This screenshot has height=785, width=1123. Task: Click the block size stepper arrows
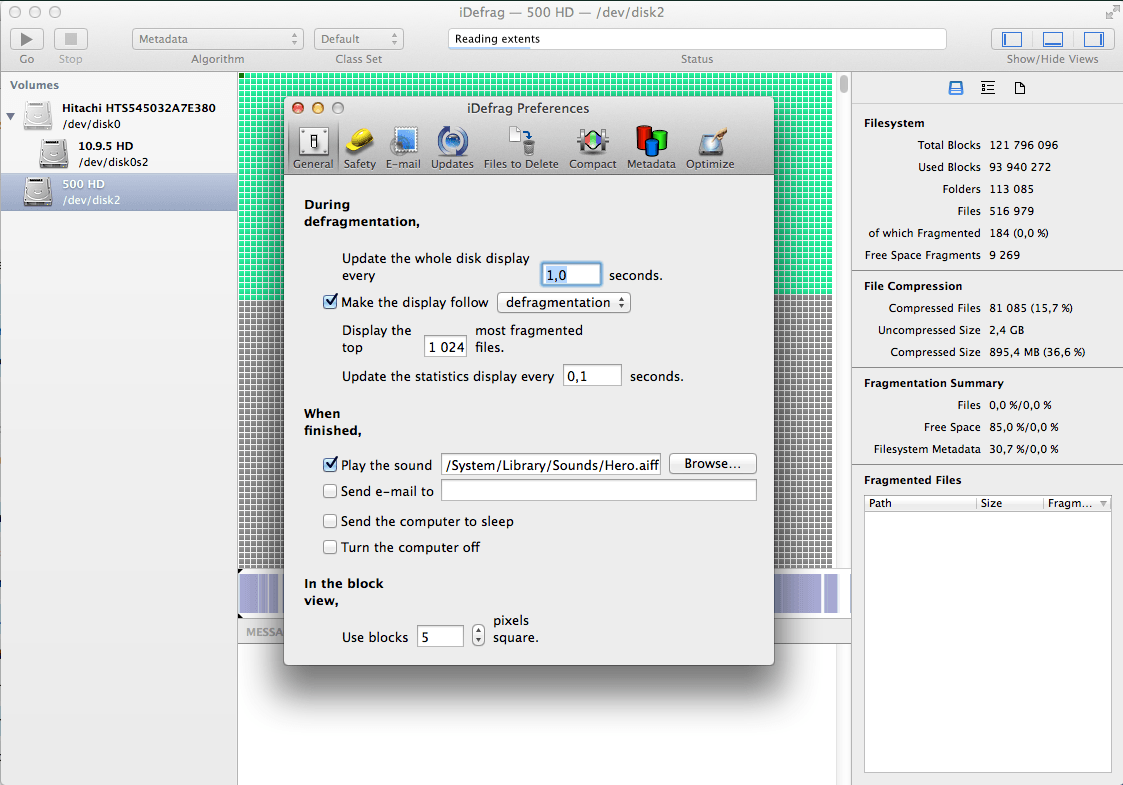478,635
